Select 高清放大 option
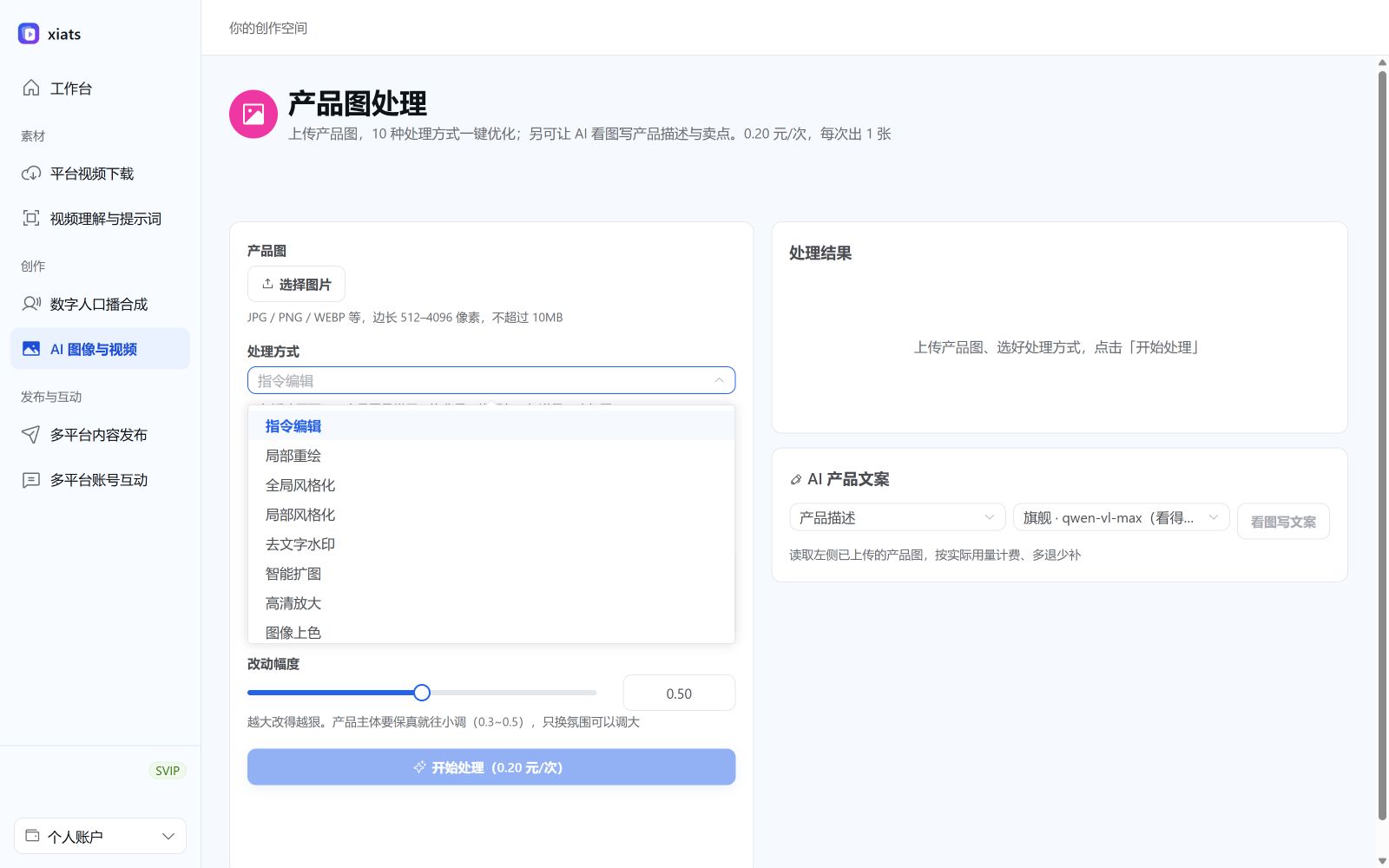This screenshot has height=868, width=1389. pos(491,603)
